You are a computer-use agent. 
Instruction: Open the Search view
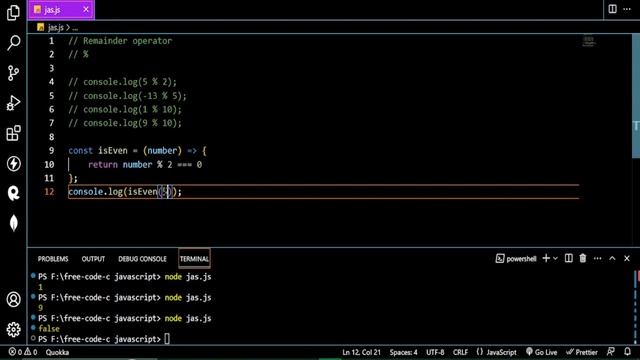pyautogui.click(x=13, y=42)
